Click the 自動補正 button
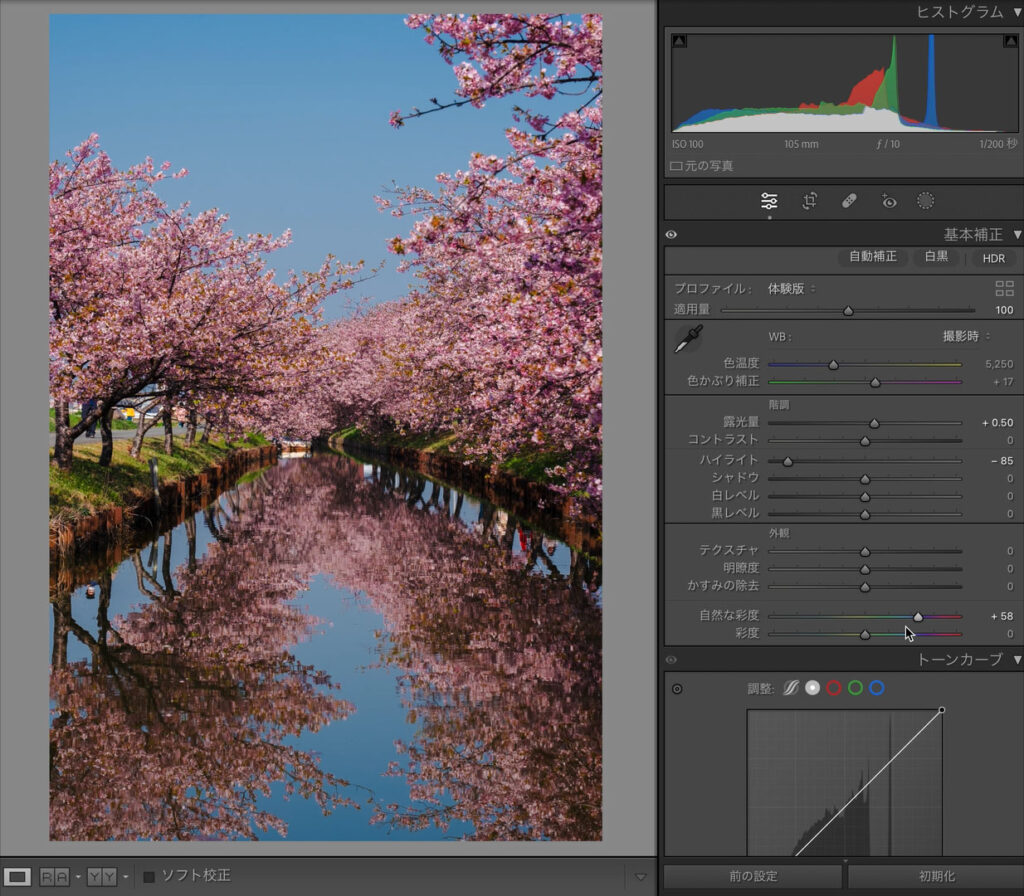 [873, 257]
